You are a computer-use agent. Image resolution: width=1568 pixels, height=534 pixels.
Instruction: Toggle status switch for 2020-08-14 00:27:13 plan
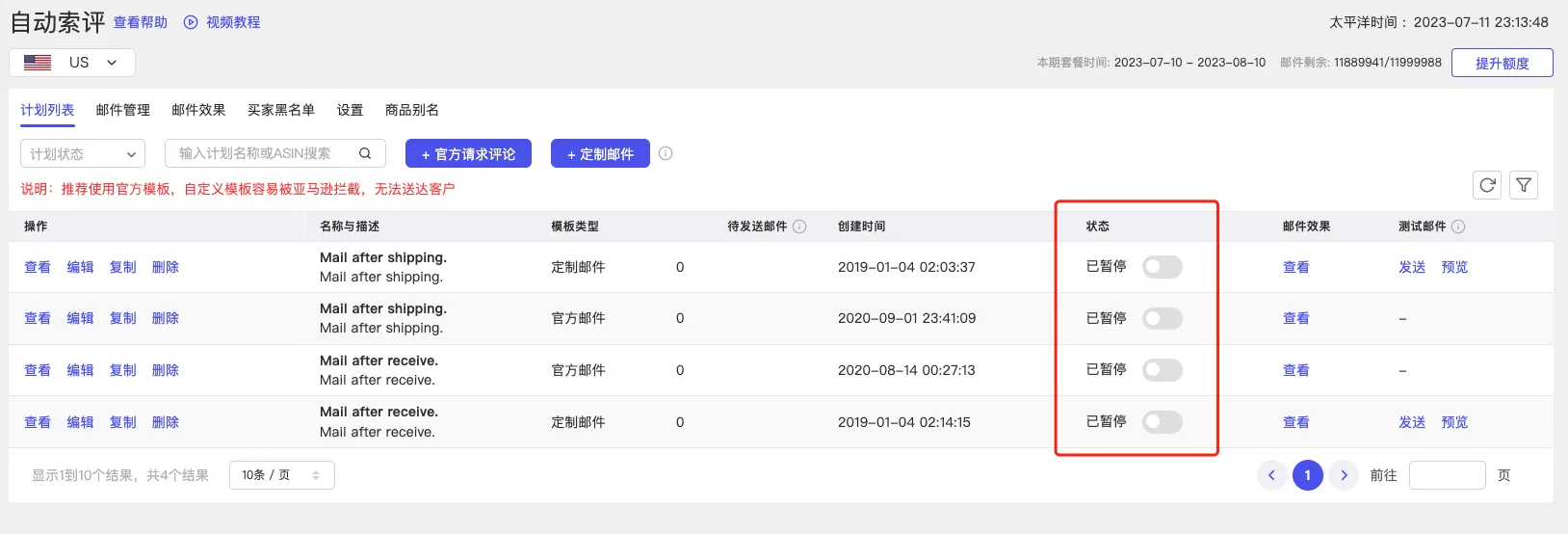pyautogui.click(x=1163, y=370)
